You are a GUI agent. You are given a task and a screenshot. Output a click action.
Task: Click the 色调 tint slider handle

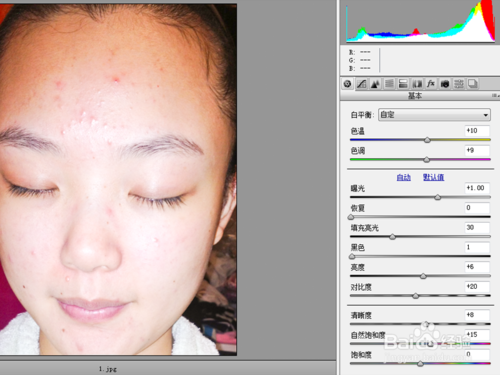tap(426, 160)
